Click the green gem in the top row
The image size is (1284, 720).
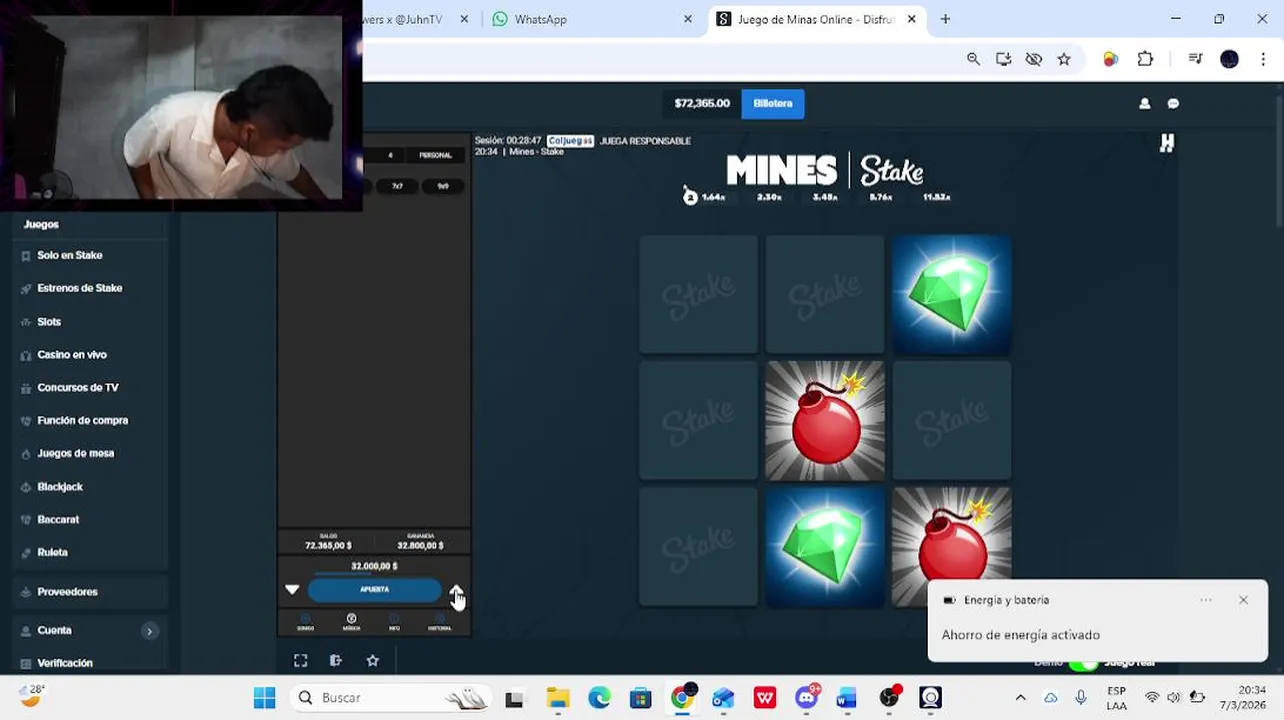[951, 295]
